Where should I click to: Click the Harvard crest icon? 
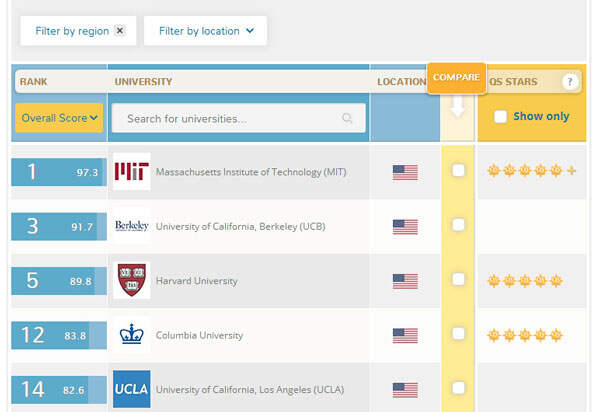[132, 280]
